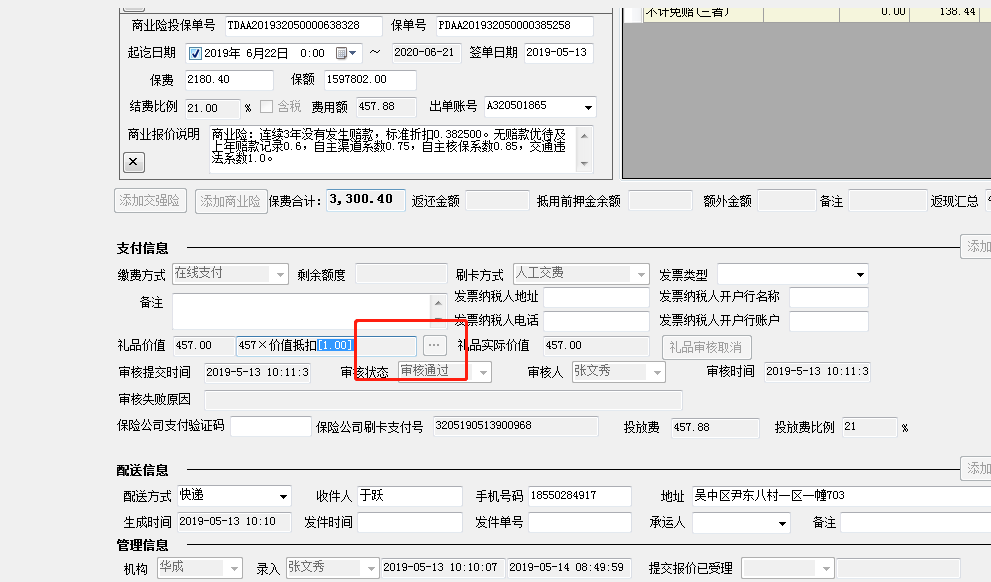Open the 提交报价已受理 dropdown
The height and width of the screenshot is (582, 991).
(x=826, y=569)
